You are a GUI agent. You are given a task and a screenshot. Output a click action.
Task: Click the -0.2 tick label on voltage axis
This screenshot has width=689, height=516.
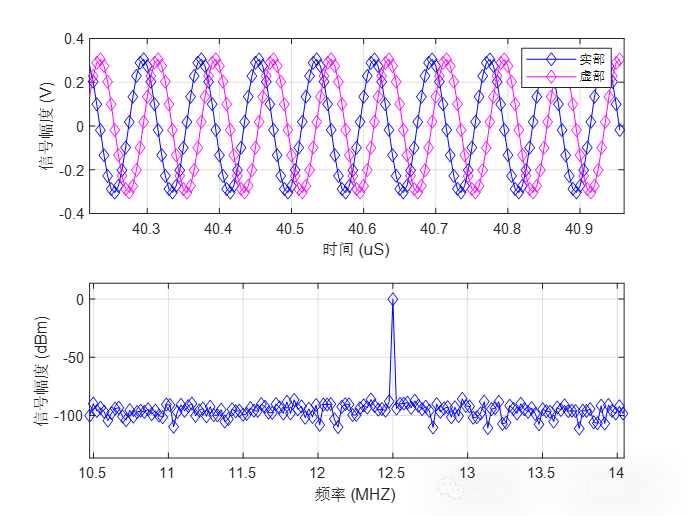click(71, 170)
